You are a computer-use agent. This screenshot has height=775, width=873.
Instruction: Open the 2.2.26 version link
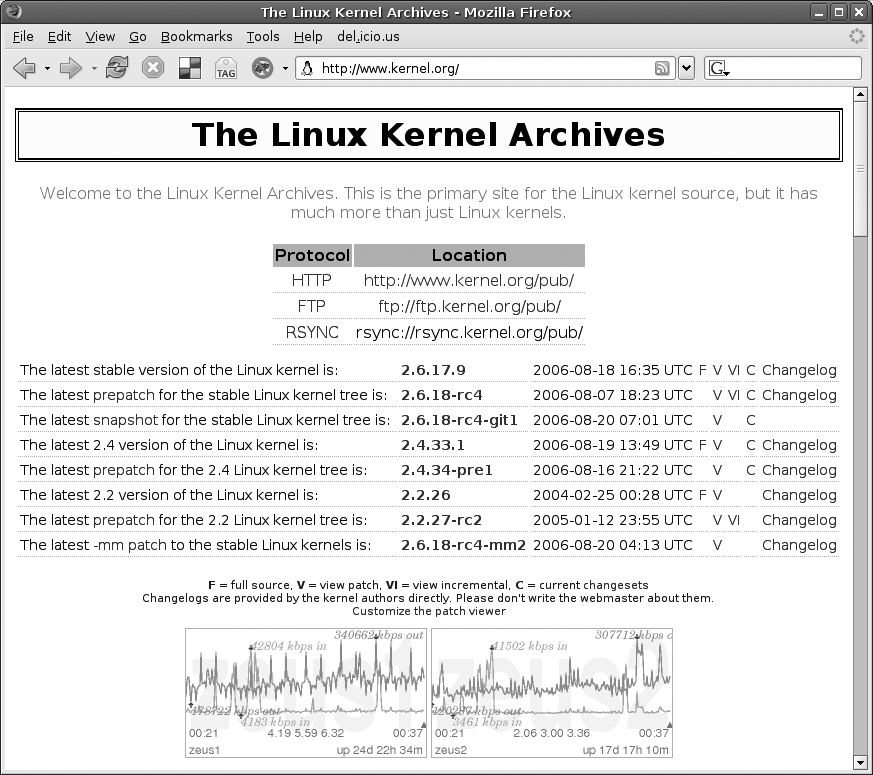pyautogui.click(x=425, y=496)
